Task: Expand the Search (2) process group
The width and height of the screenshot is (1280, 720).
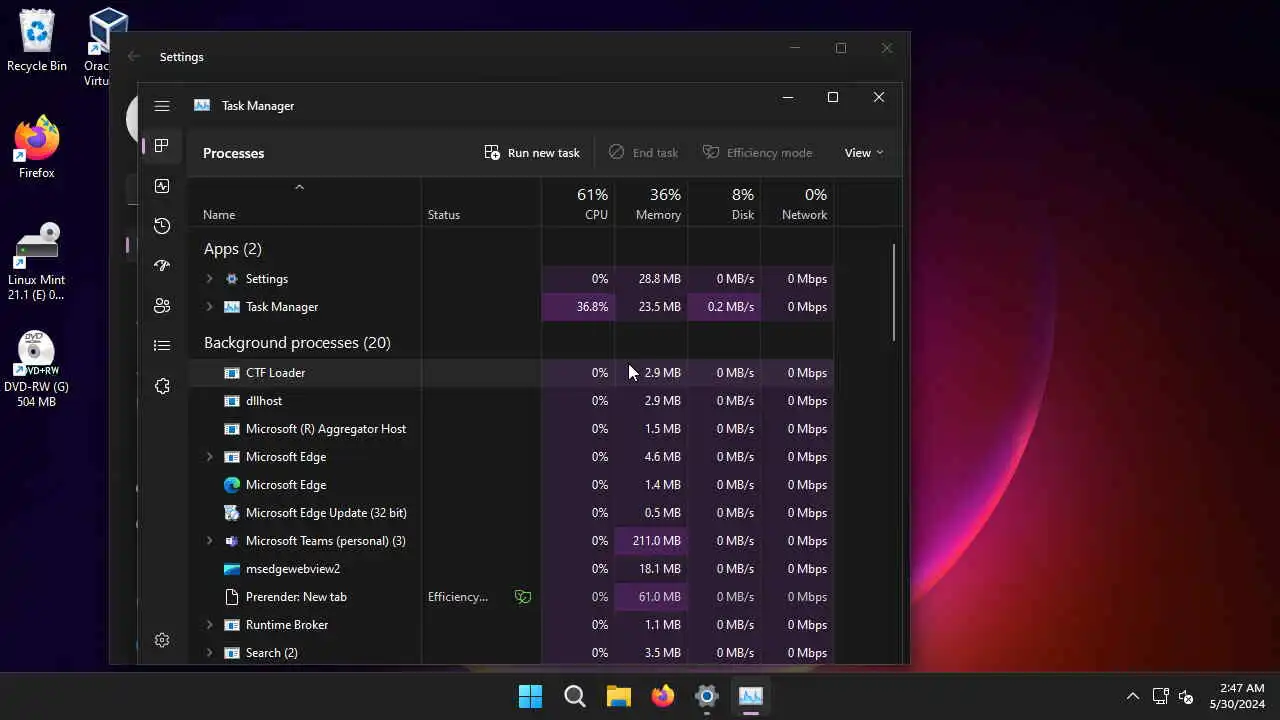Action: 209,653
